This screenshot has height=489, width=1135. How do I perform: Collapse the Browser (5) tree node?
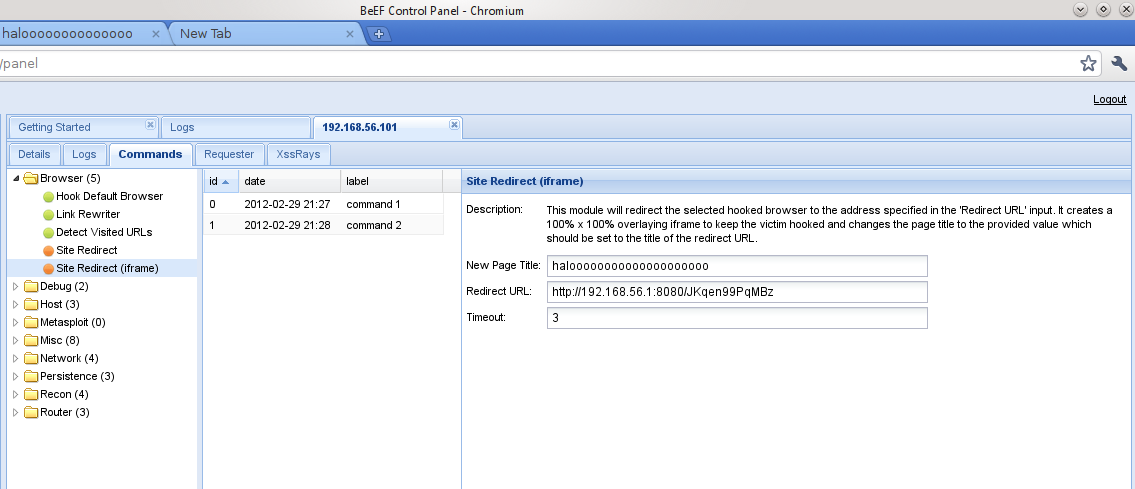click(x=16, y=178)
